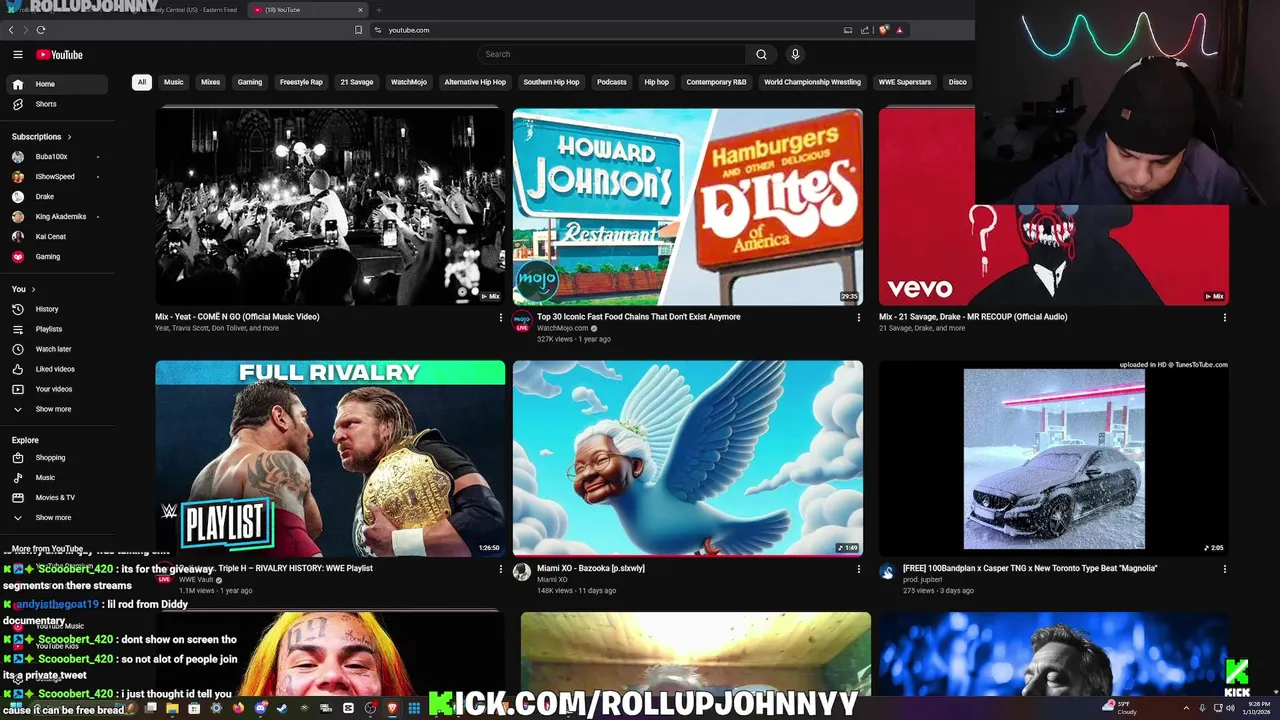Open a new browser tab

tap(379, 10)
